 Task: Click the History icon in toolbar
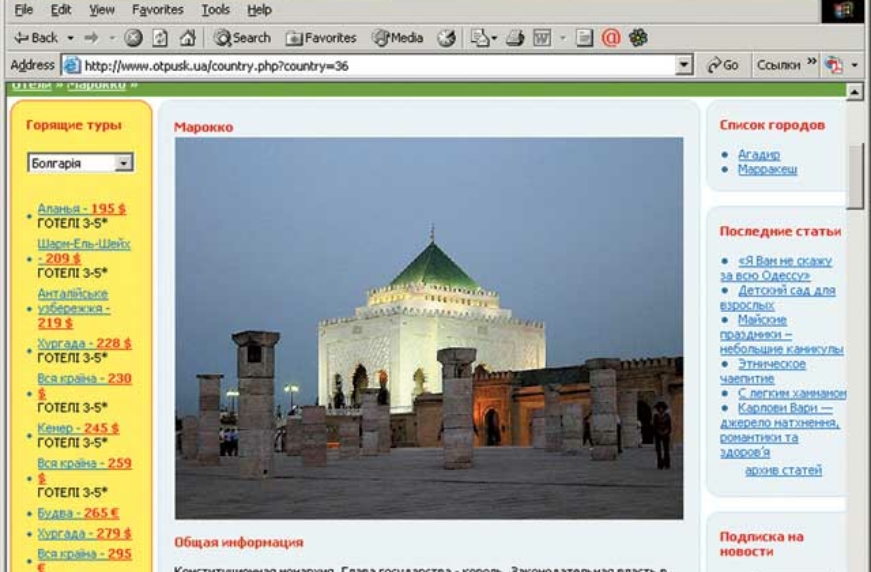446,38
